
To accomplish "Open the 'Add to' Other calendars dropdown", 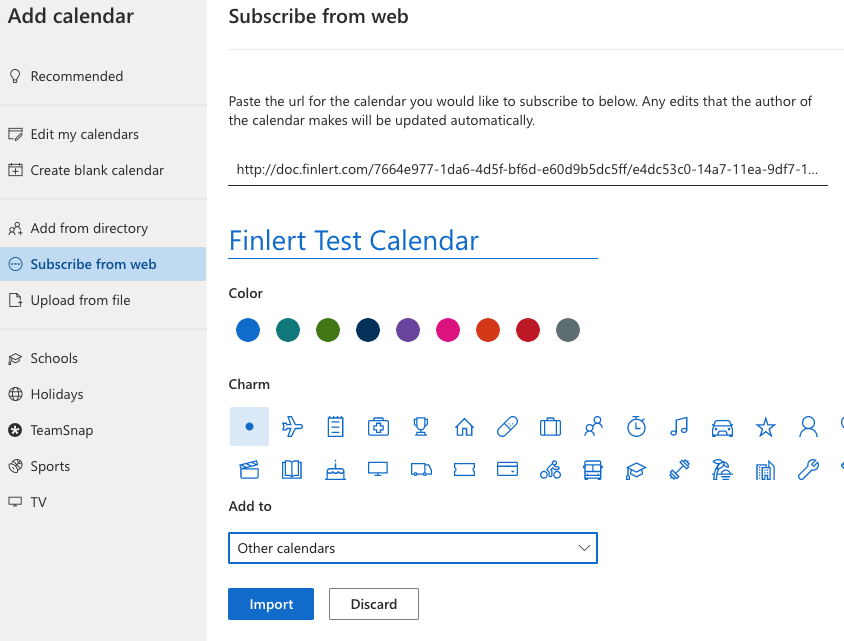I will (x=412, y=548).
